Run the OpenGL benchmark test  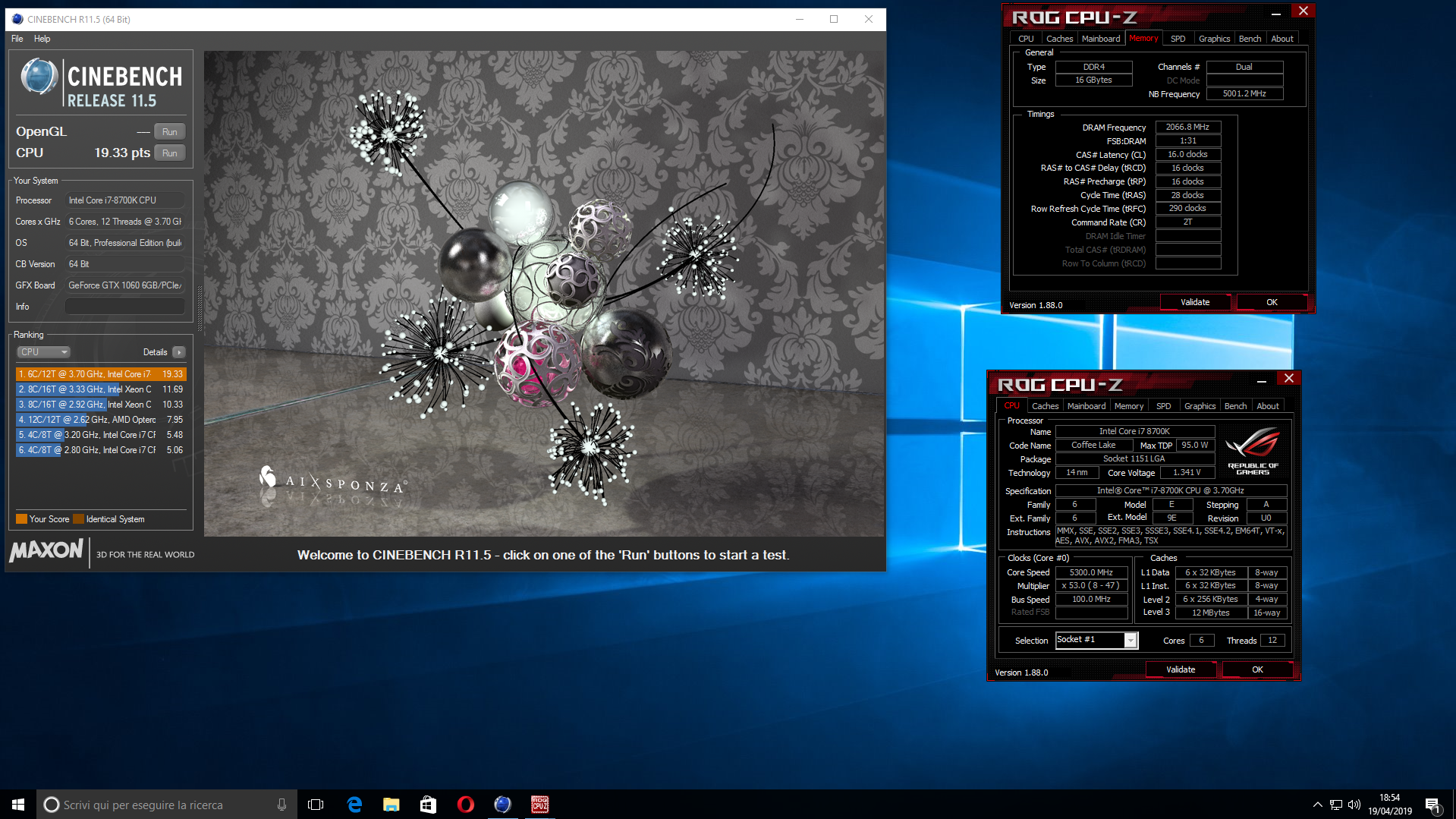coord(170,131)
